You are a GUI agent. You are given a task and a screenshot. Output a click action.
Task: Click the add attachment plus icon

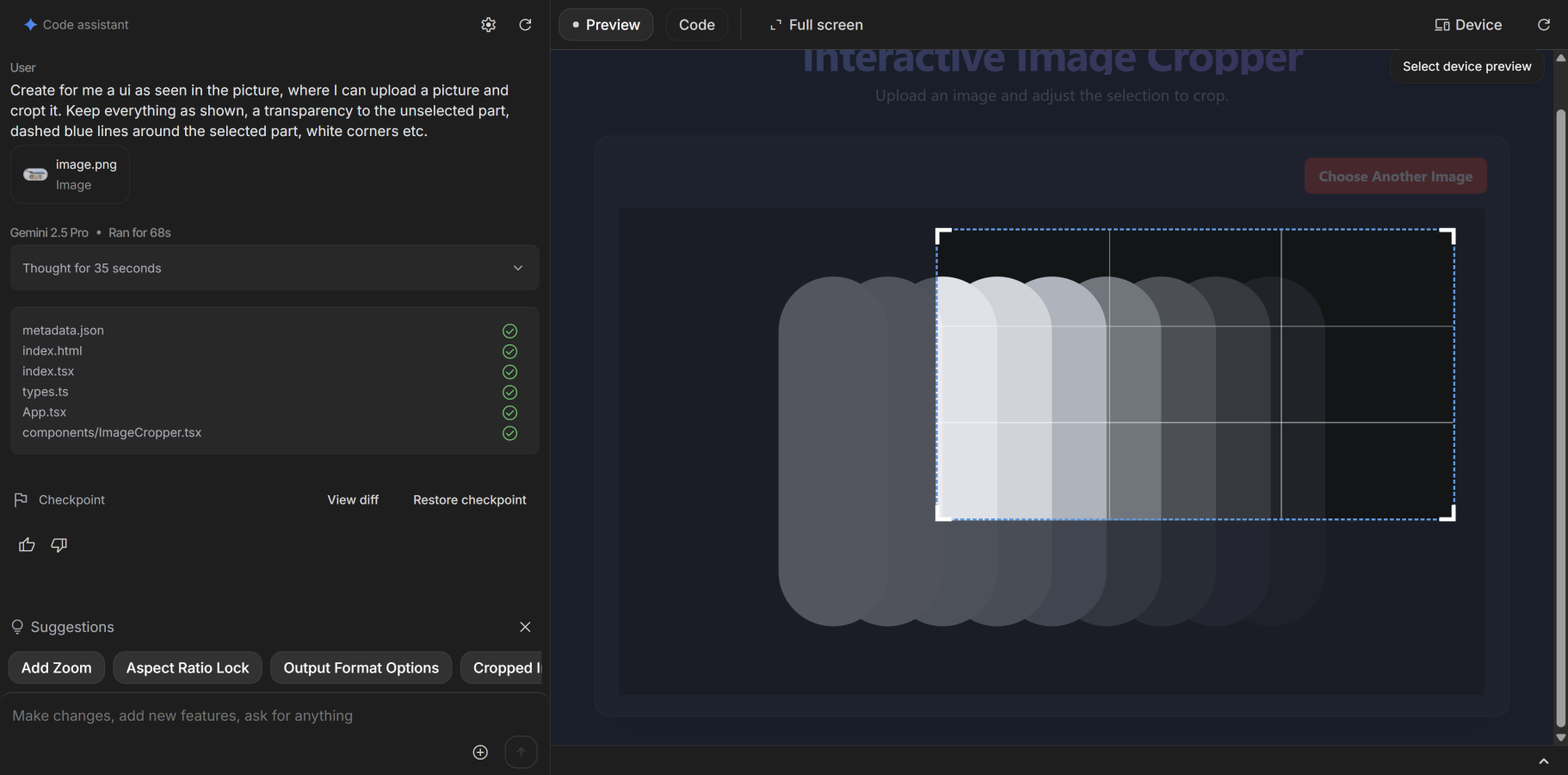(x=480, y=752)
